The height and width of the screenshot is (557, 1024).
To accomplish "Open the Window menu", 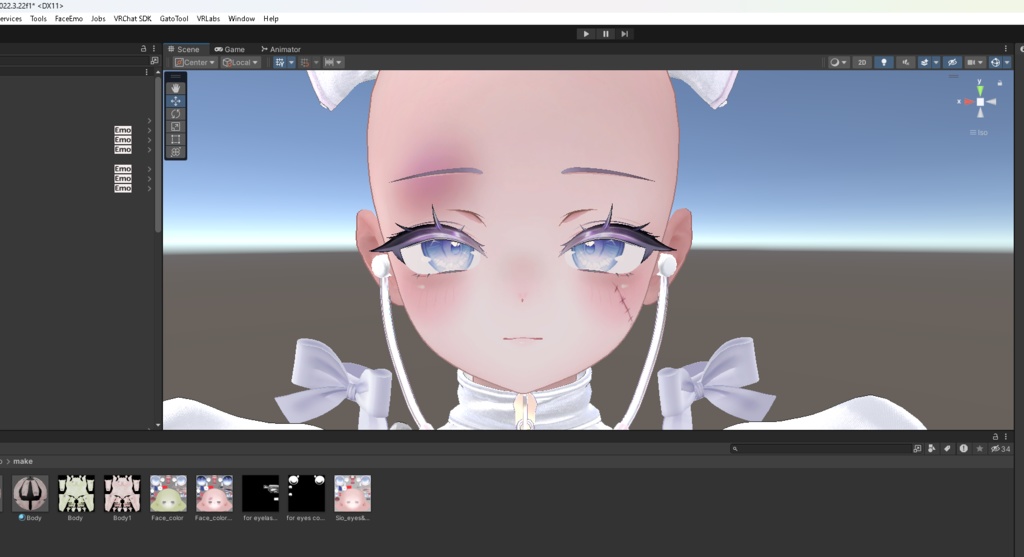I will click(241, 19).
